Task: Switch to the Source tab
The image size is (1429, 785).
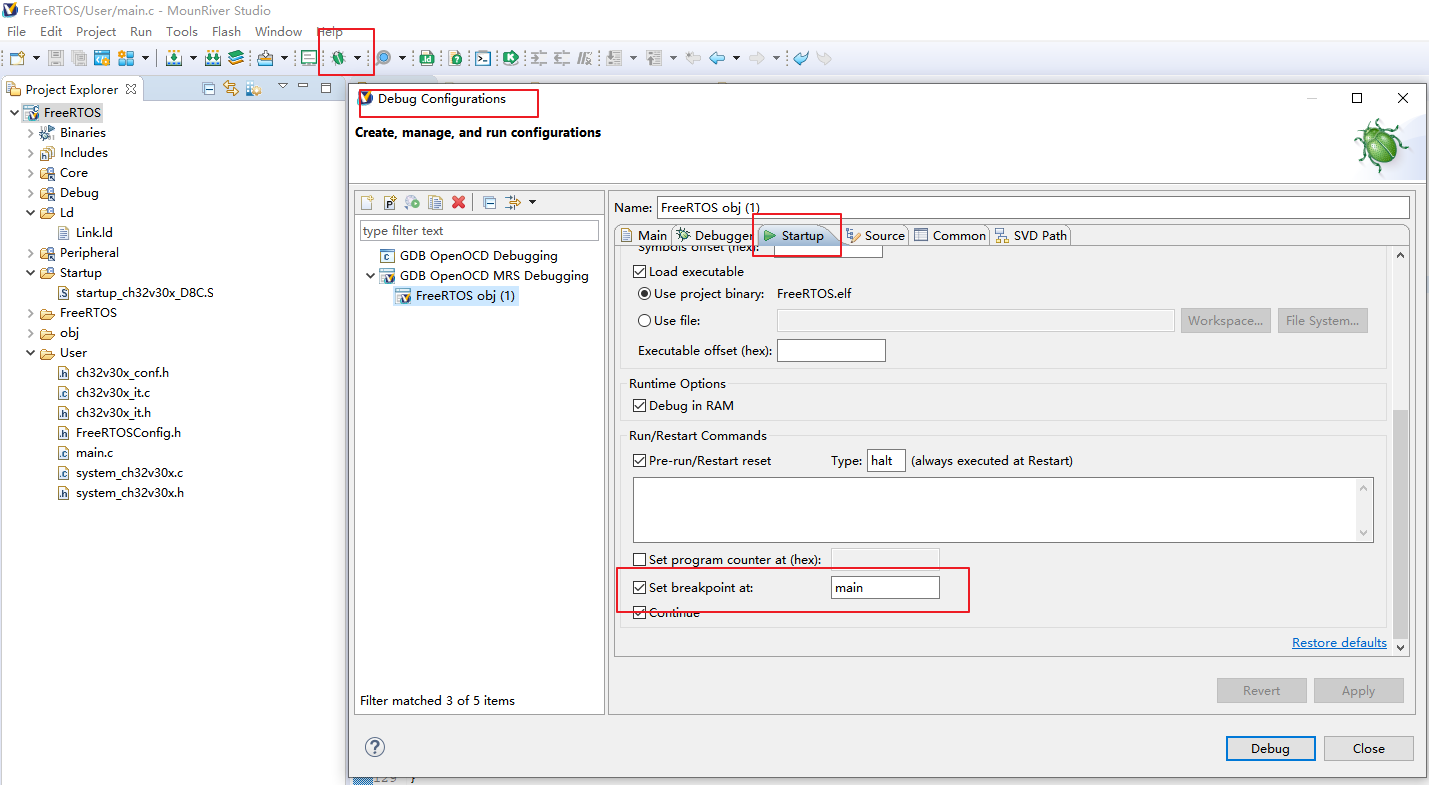Action: point(875,235)
